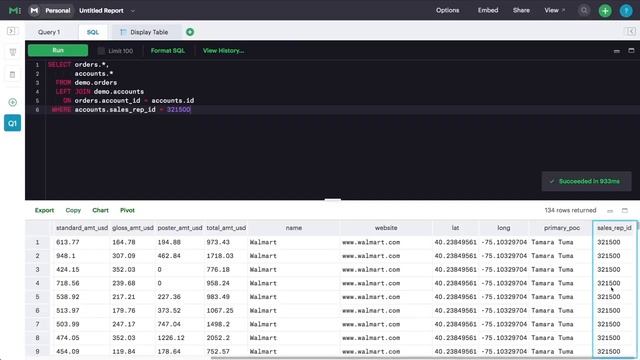Expand the Untitled Report dropdown arrow
Image resolution: width=640 pixels, height=360 pixels.
[133, 11]
